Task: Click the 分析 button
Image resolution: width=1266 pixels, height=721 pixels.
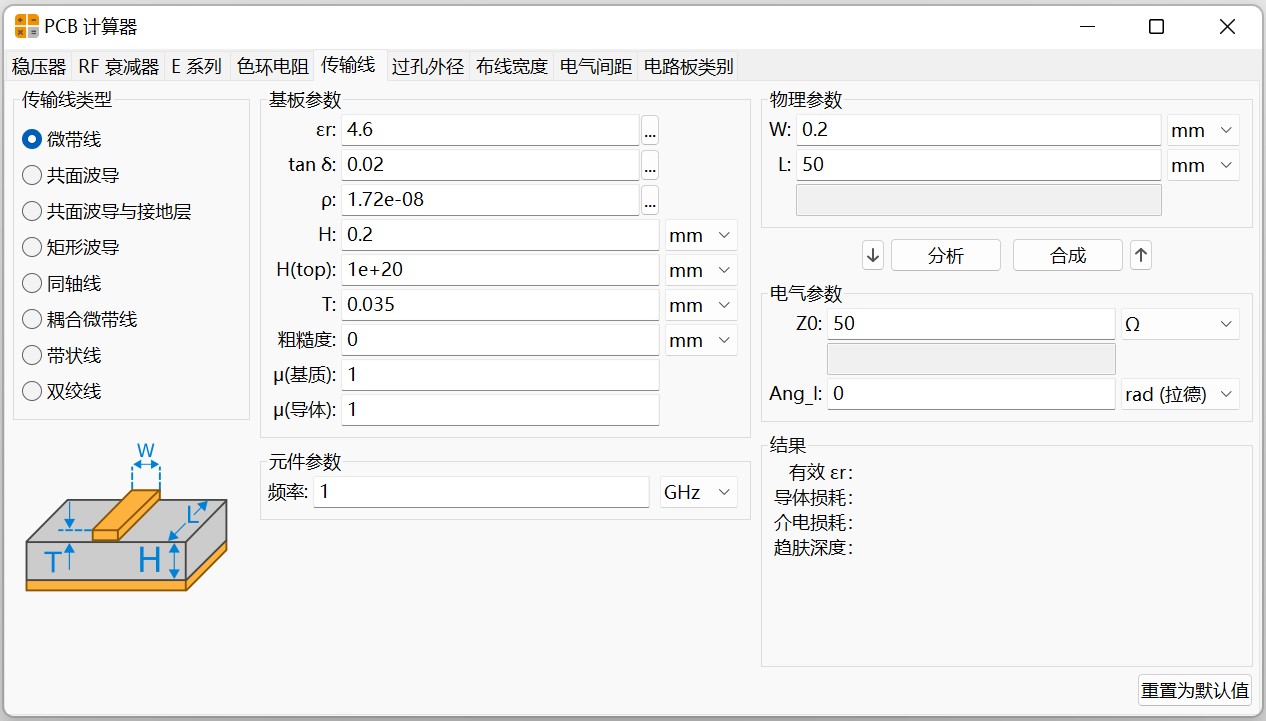Action: [946, 255]
